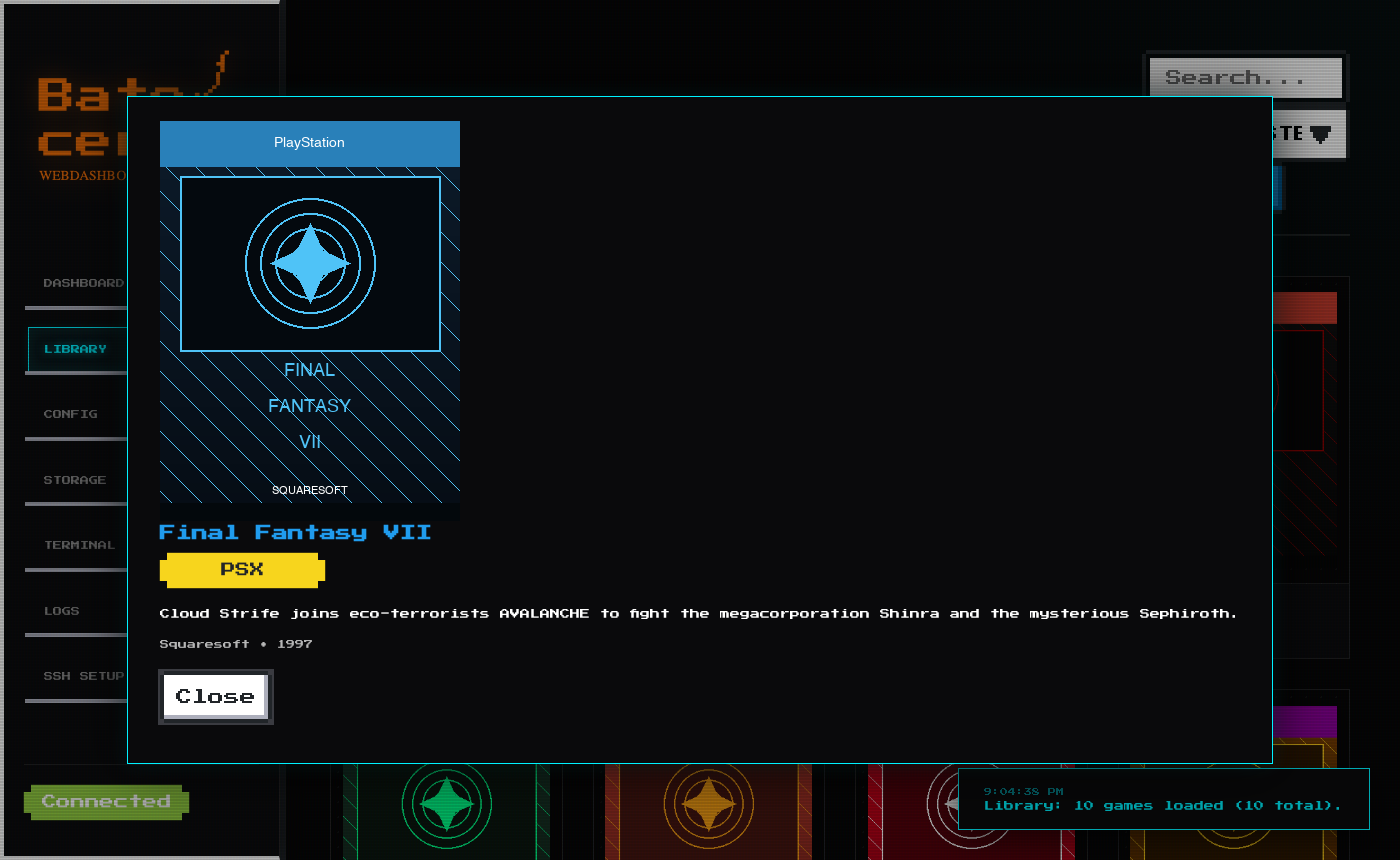Screen dimensions: 1400x860
Task: Open Terminal from the sidebar
Action: (77, 545)
